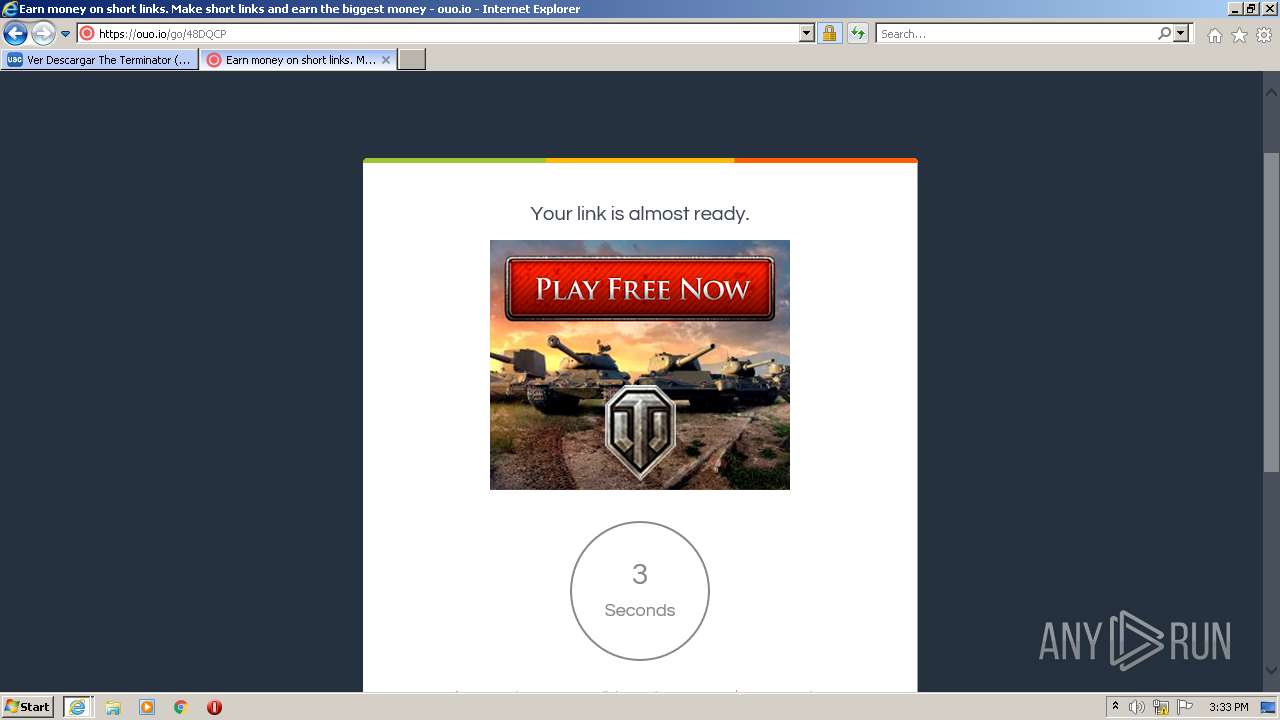Click the page vertical scrollbar thumb

pyautogui.click(x=1271, y=313)
